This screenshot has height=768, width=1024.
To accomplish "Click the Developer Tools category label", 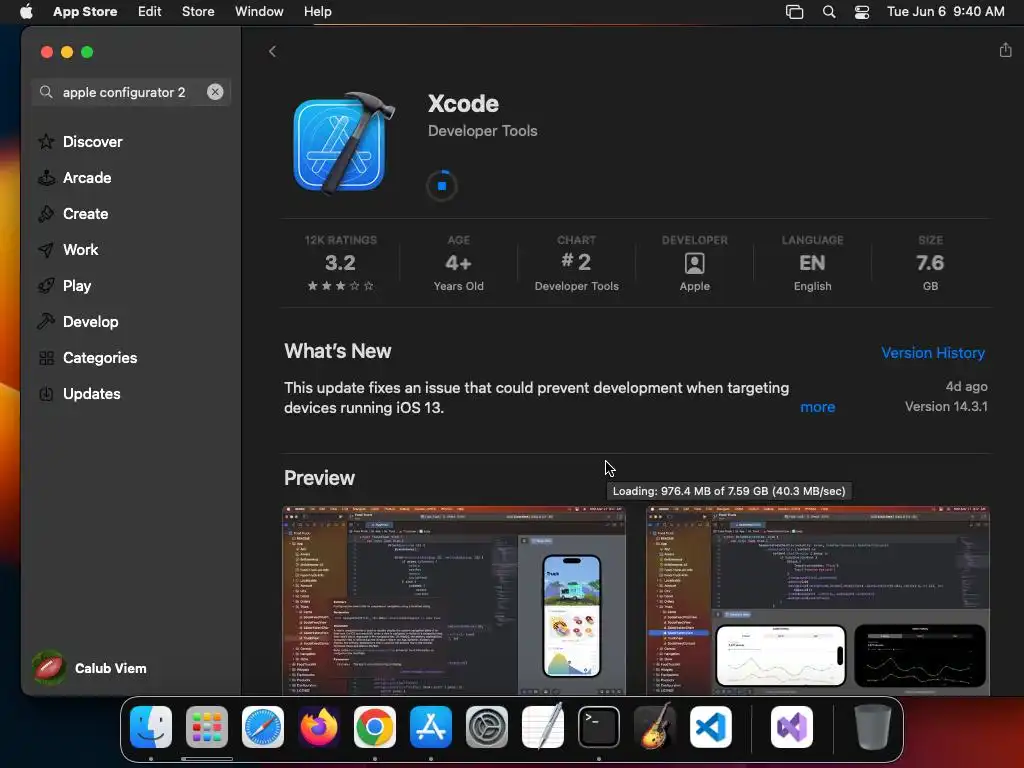I will [483, 131].
